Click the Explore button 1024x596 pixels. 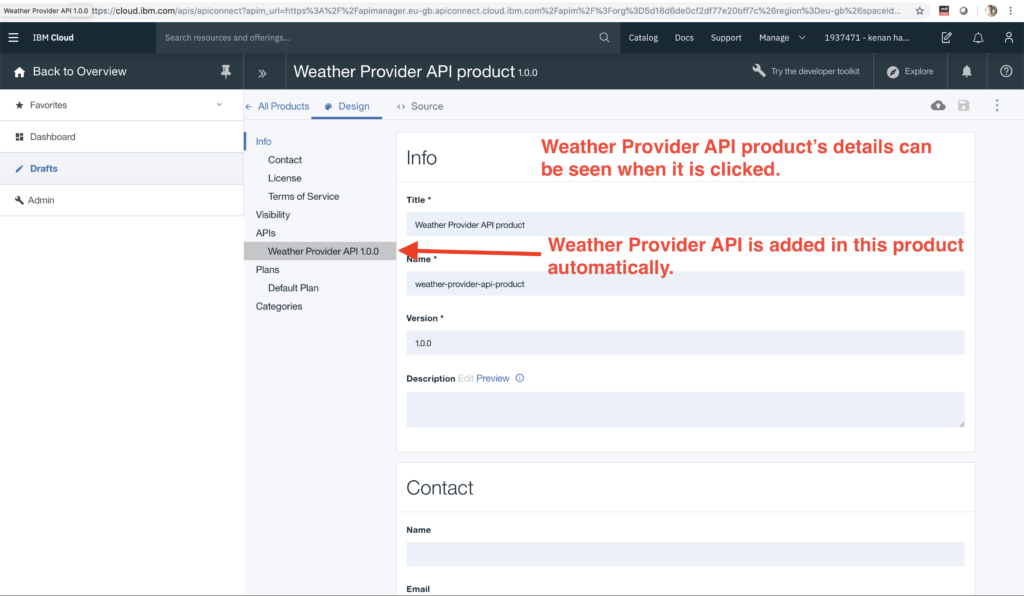(x=910, y=71)
